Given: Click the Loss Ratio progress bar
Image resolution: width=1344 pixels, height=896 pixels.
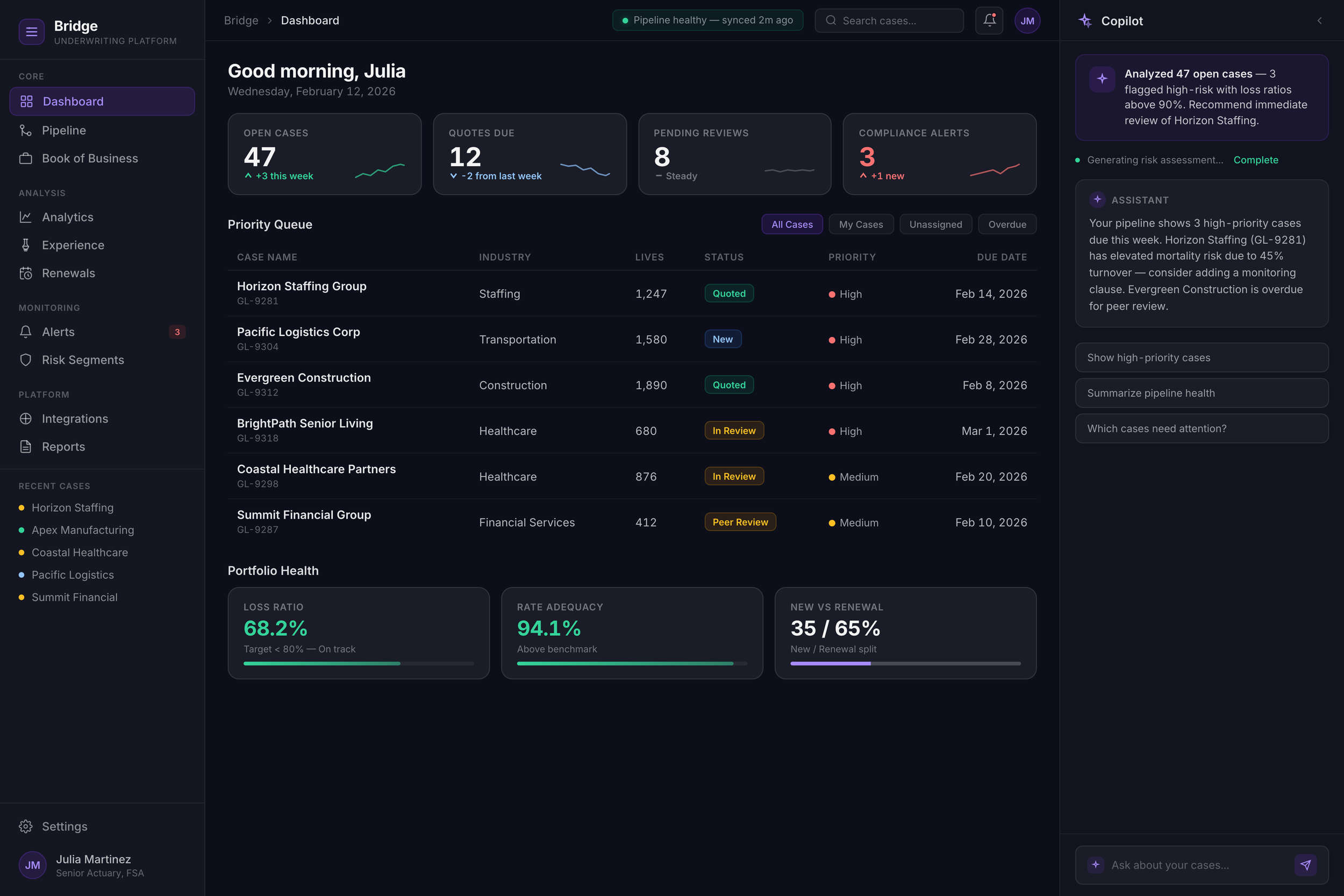Looking at the screenshot, I should (x=358, y=663).
